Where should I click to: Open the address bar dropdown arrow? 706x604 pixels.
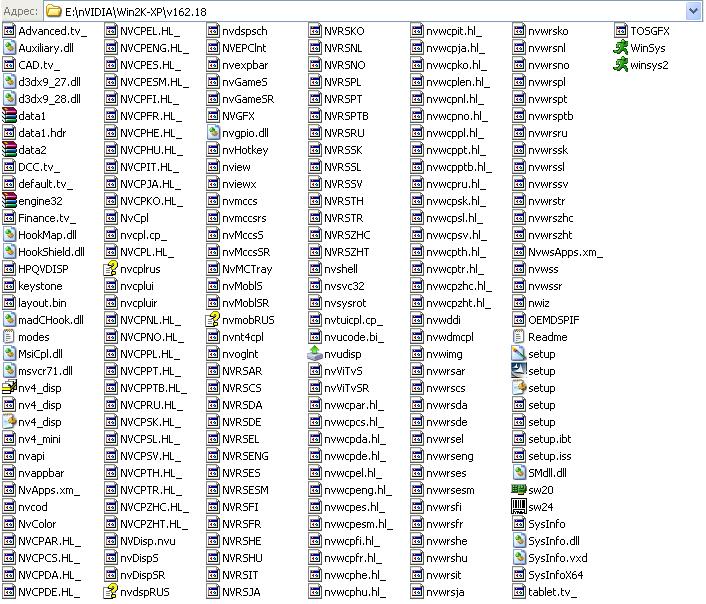[x=694, y=11]
